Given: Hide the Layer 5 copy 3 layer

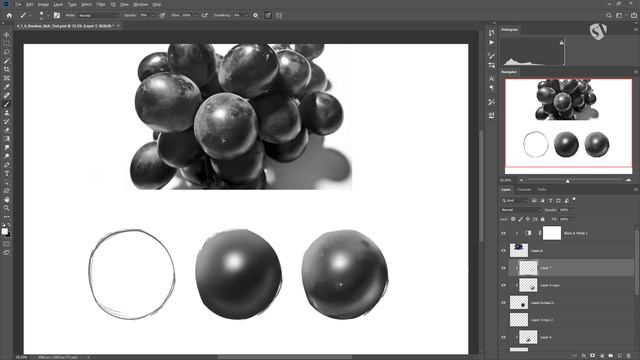Looking at the screenshot, I should 503,303.
